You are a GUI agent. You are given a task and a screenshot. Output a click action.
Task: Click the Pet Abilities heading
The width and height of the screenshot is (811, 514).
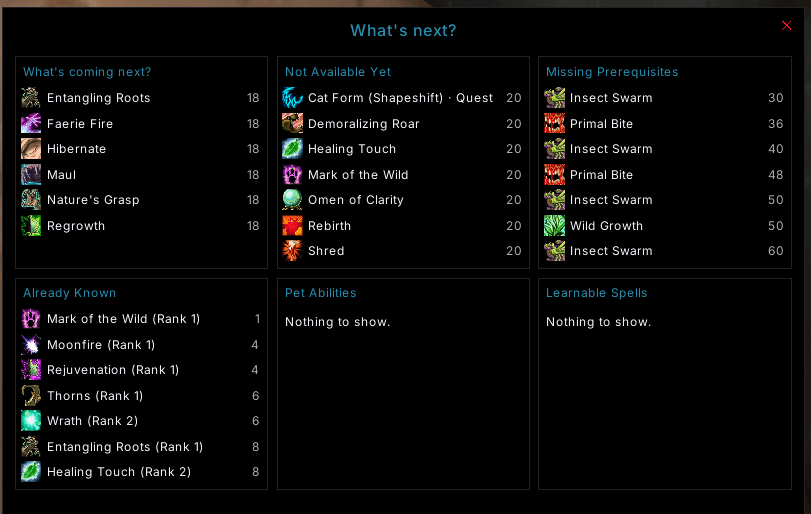320,293
